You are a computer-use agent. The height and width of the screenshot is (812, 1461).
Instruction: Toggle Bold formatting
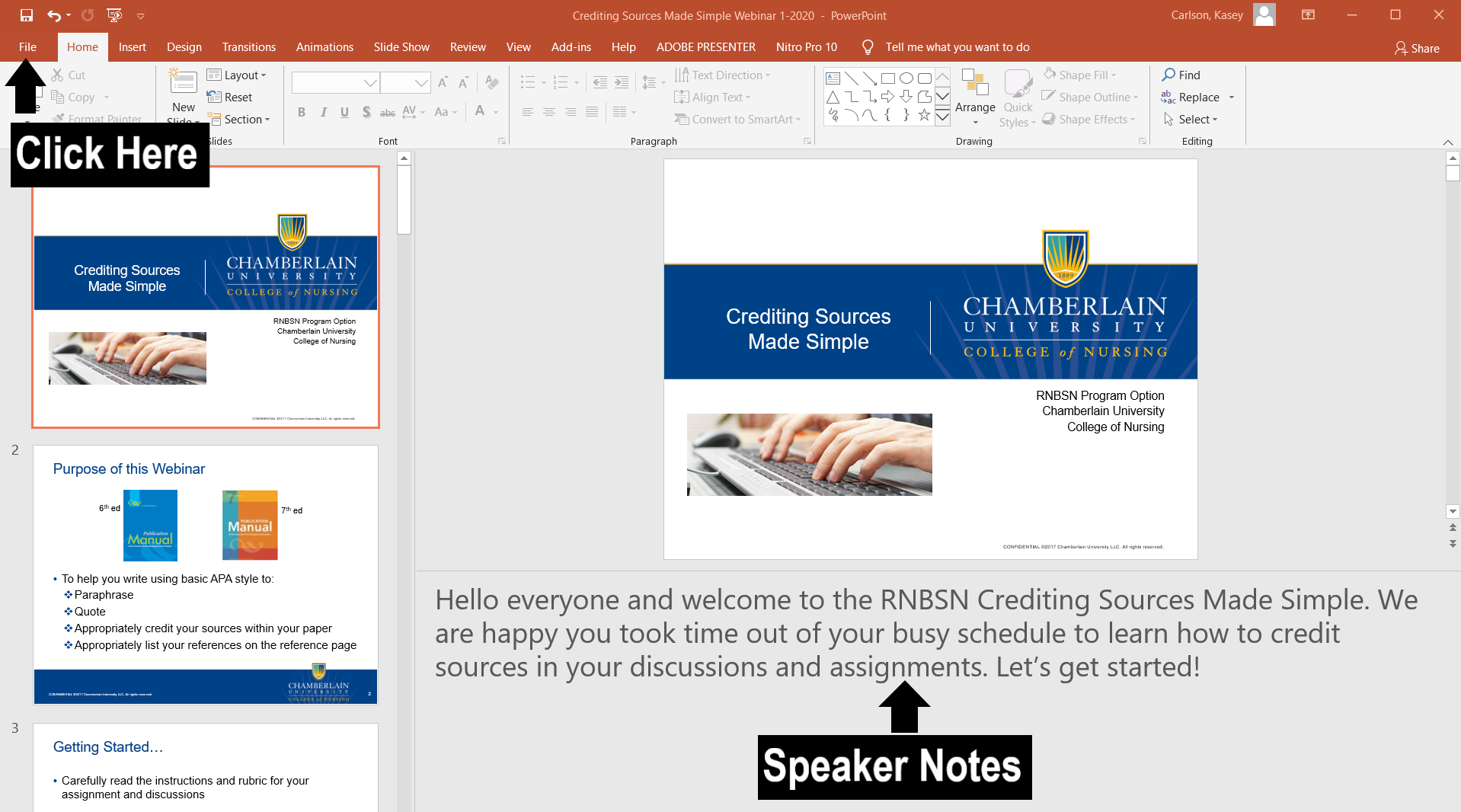302,112
